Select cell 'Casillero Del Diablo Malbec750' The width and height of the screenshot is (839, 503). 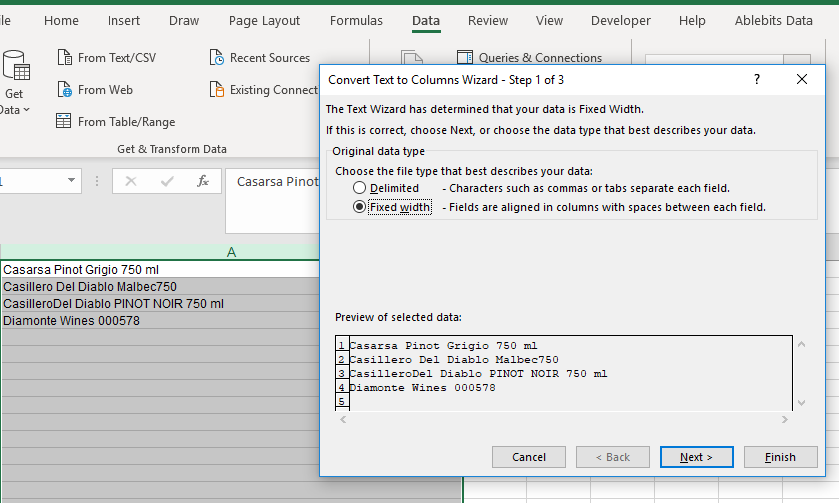tap(161, 286)
